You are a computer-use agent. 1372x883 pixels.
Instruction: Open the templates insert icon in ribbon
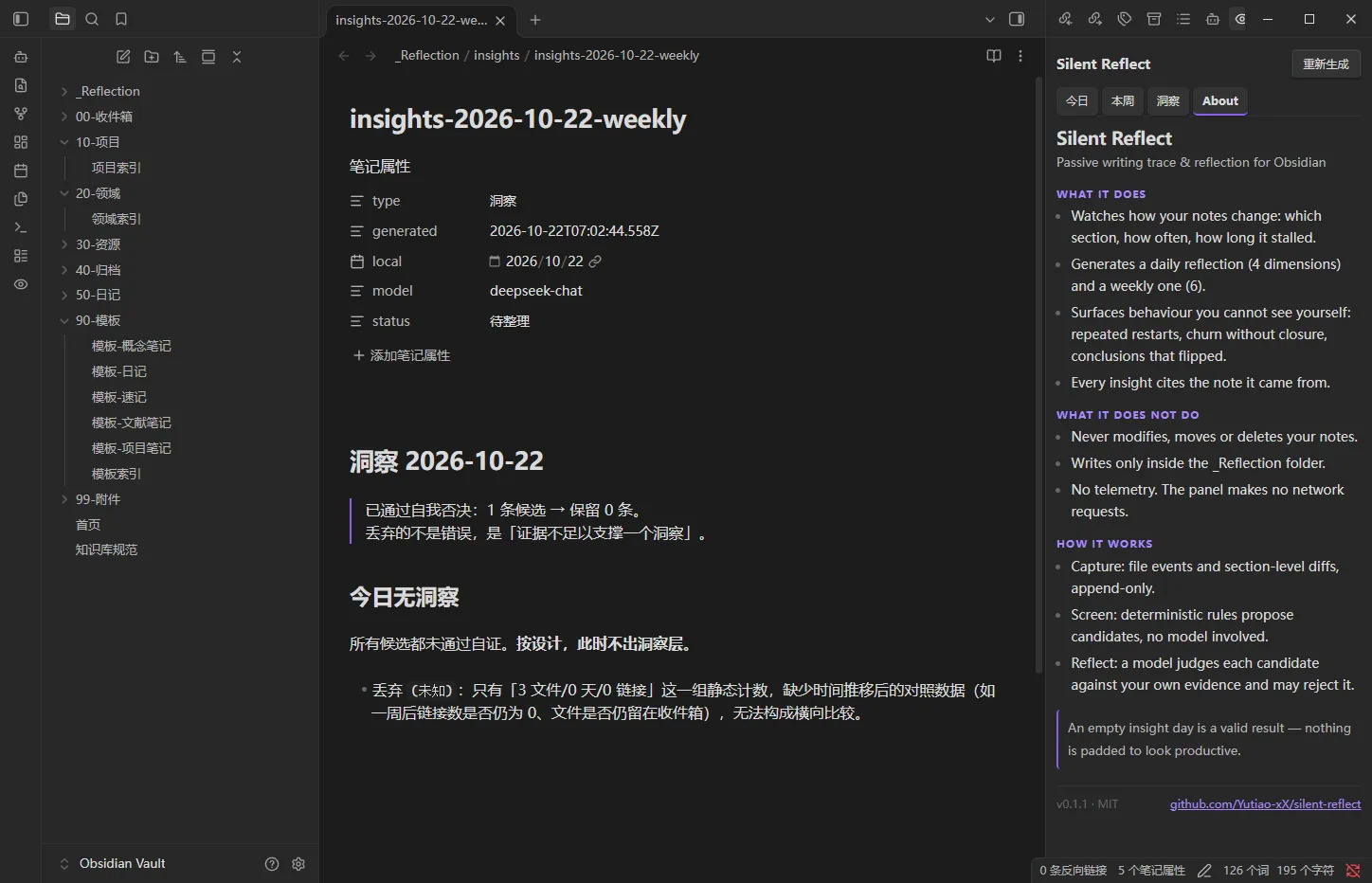(x=21, y=199)
